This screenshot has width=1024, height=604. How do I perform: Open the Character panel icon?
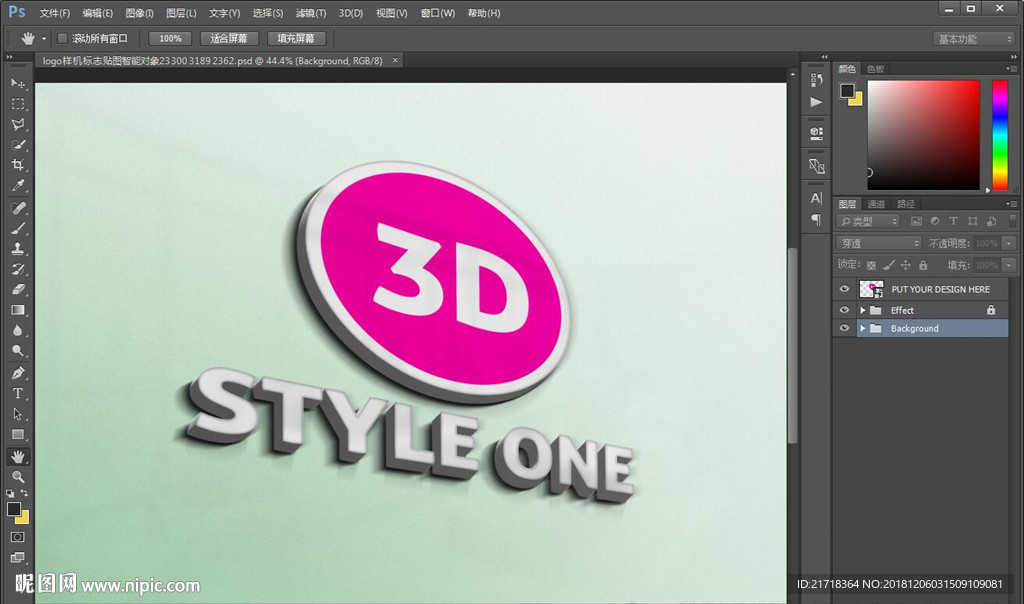pos(816,198)
